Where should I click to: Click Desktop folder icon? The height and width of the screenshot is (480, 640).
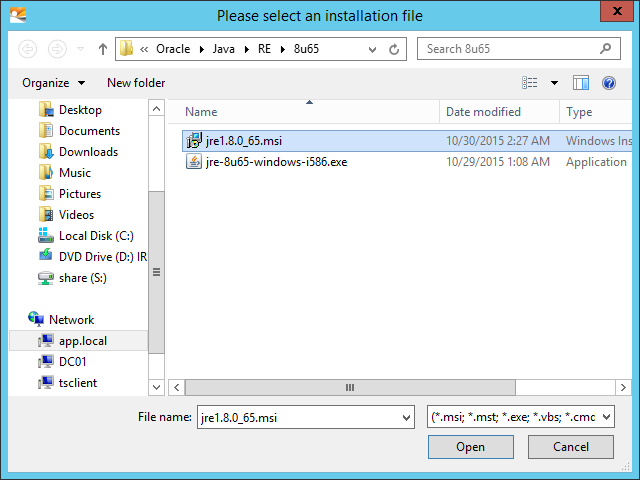pyautogui.click(x=46, y=110)
